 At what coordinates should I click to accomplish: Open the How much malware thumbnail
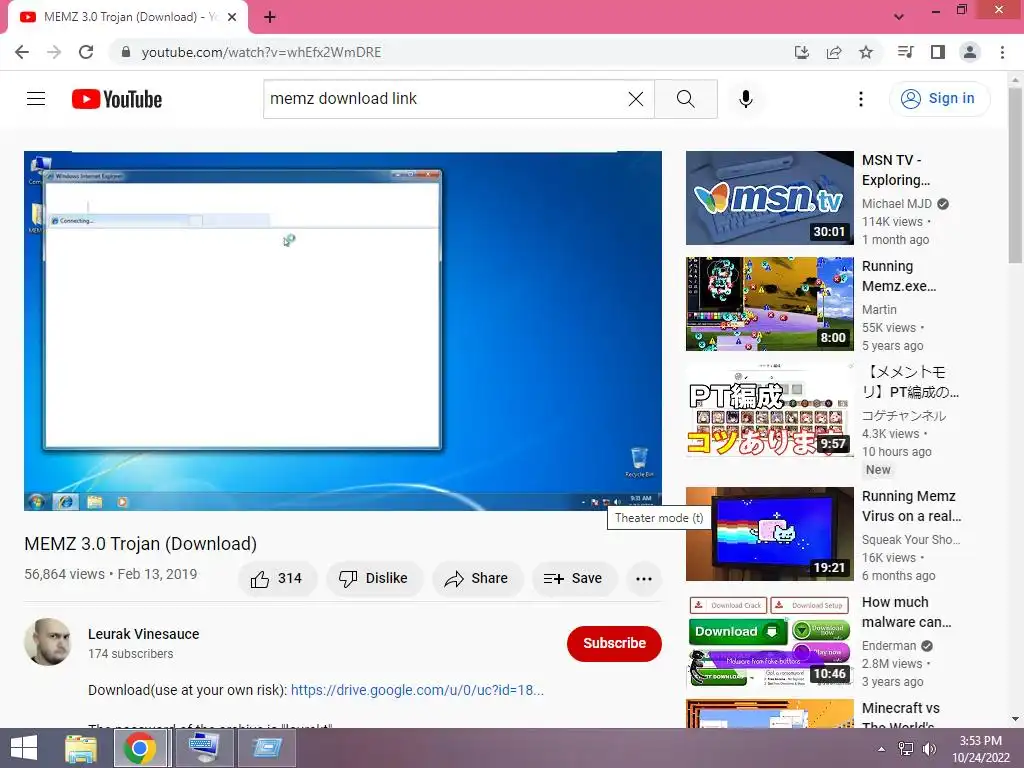(x=769, y=640)
